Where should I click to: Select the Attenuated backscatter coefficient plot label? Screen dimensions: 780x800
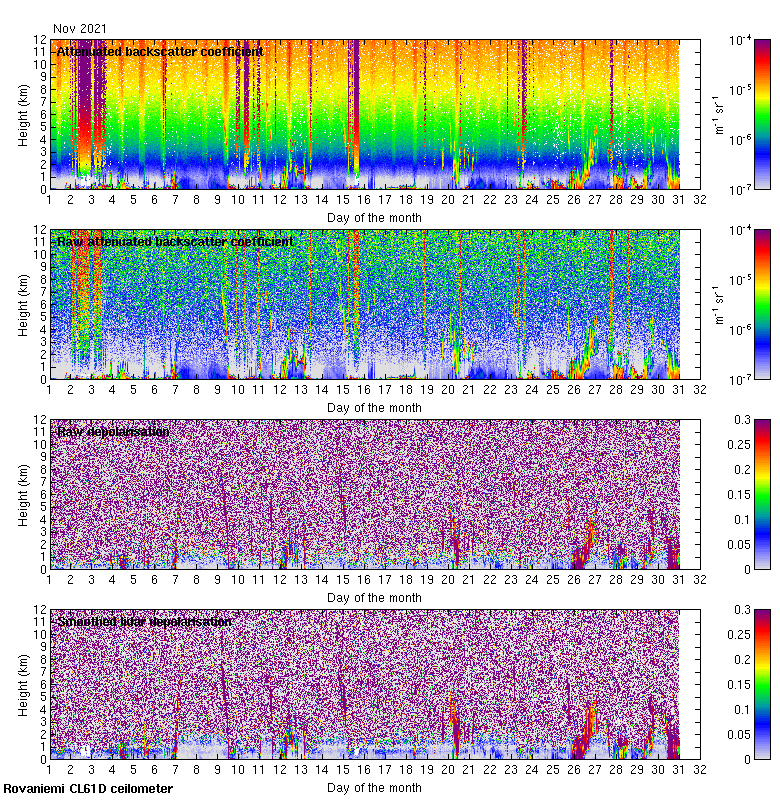[x=160, y=51]
